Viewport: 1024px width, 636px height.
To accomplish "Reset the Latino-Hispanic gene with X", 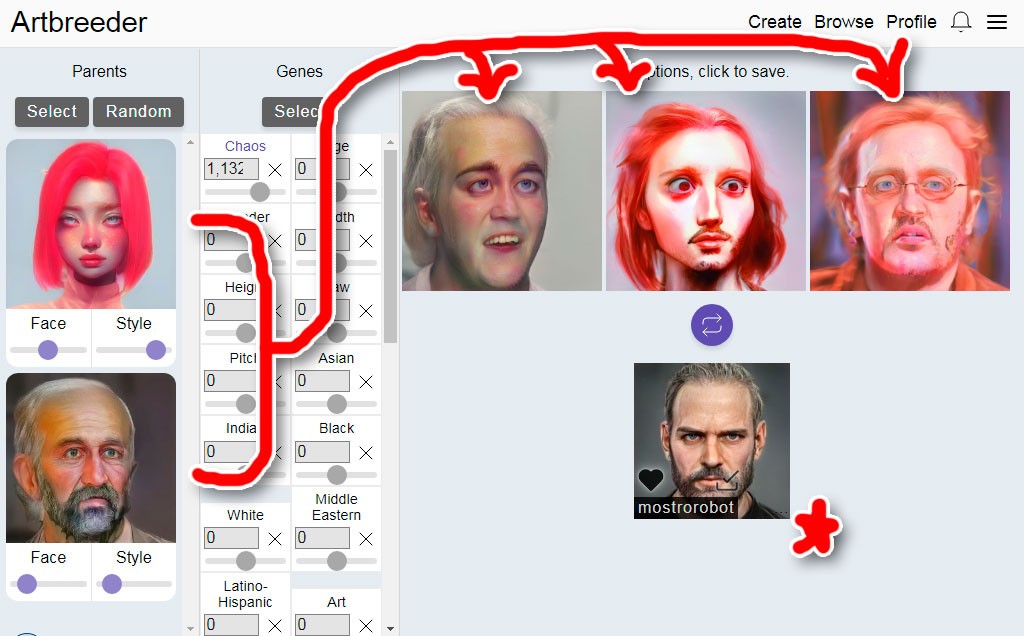I will 275,626.
